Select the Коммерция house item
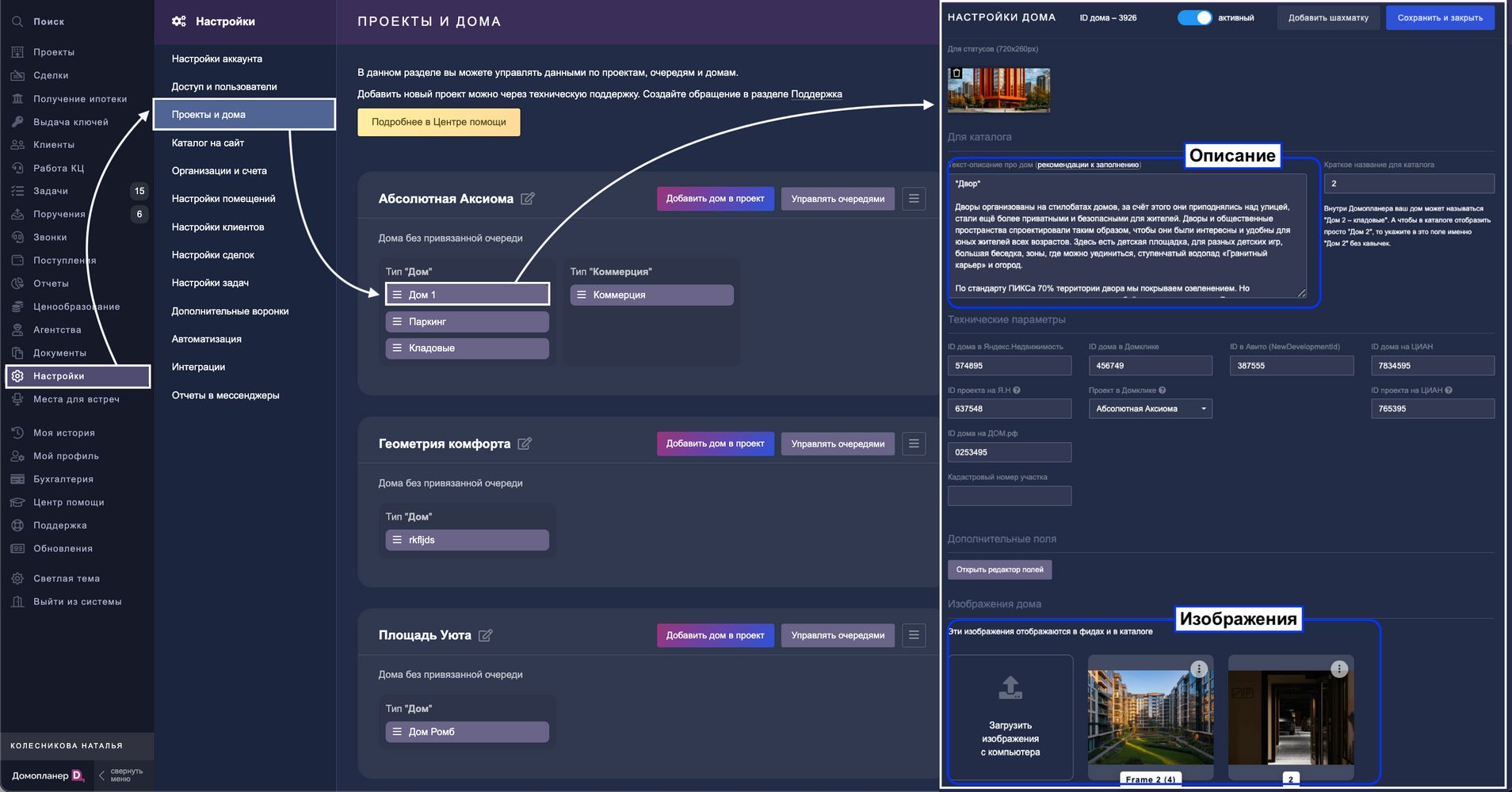This screenshot has height=792, width=1512. click(652, 295)
